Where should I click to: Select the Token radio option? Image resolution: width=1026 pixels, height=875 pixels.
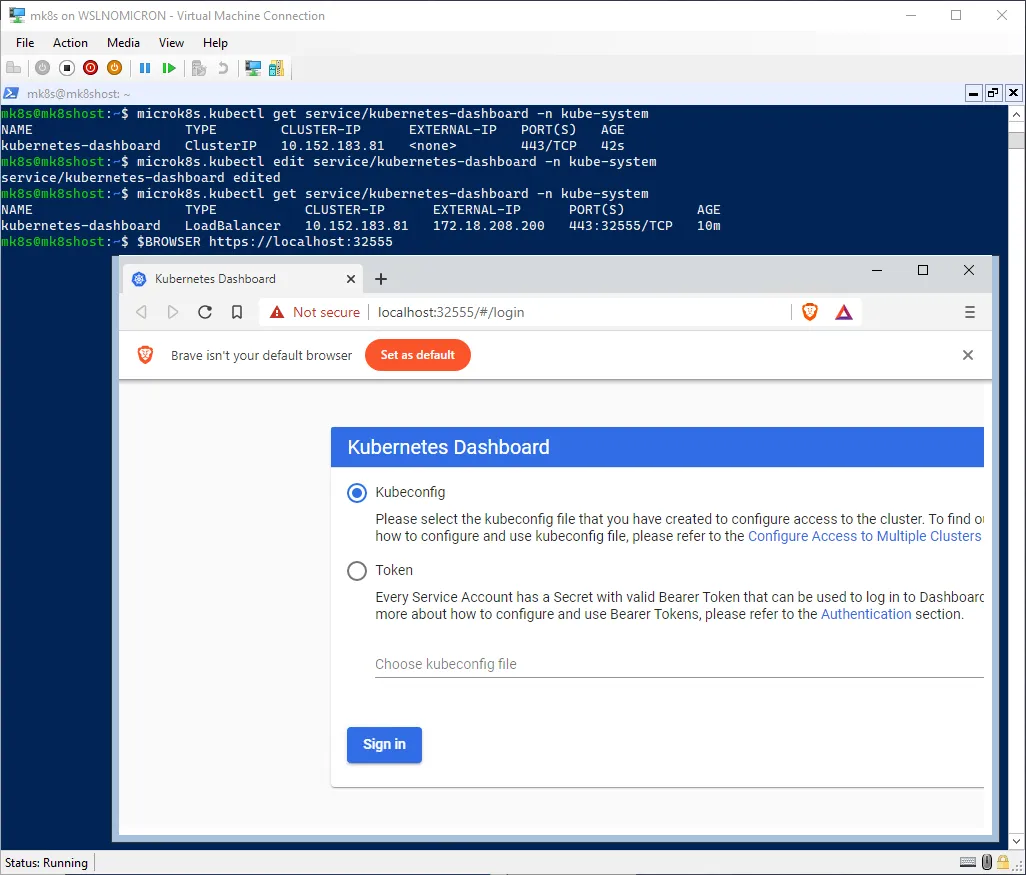pos(357,571)
